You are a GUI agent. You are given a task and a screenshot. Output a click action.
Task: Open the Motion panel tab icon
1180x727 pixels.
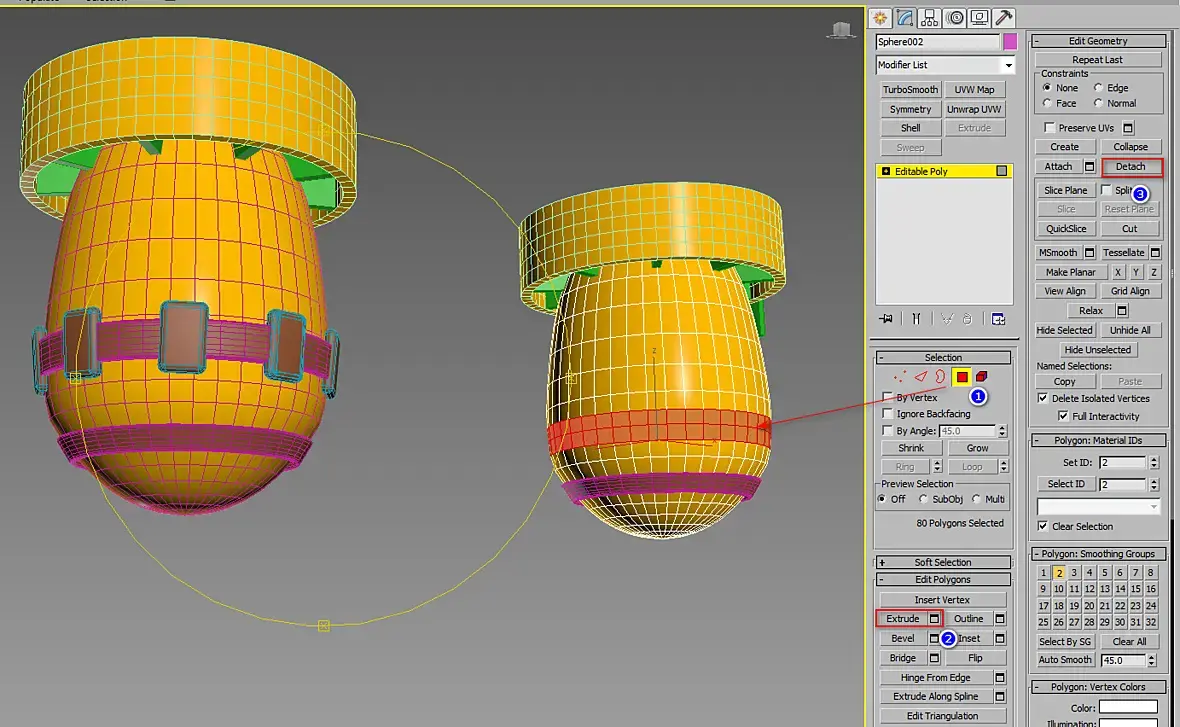pyautogui.click(x=955, y=18)
